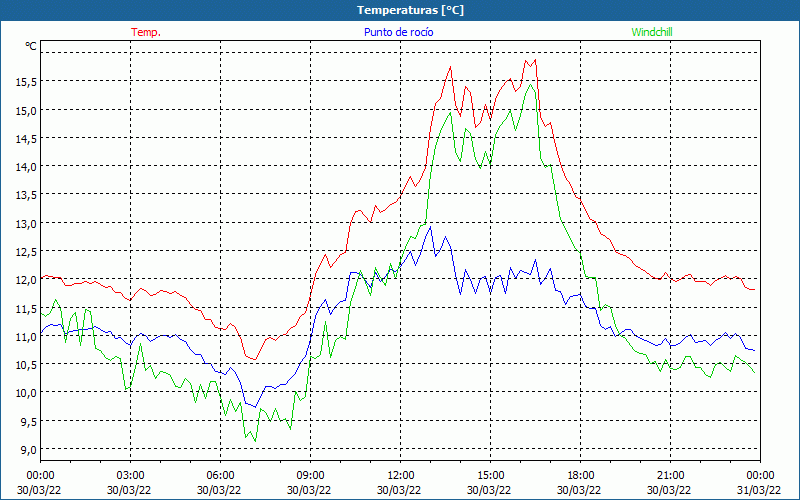This screenshot has width=800, height=500.
Task: Click the 9,0 y-axis value
Action: pyautogui.click(x=28, y=449)
